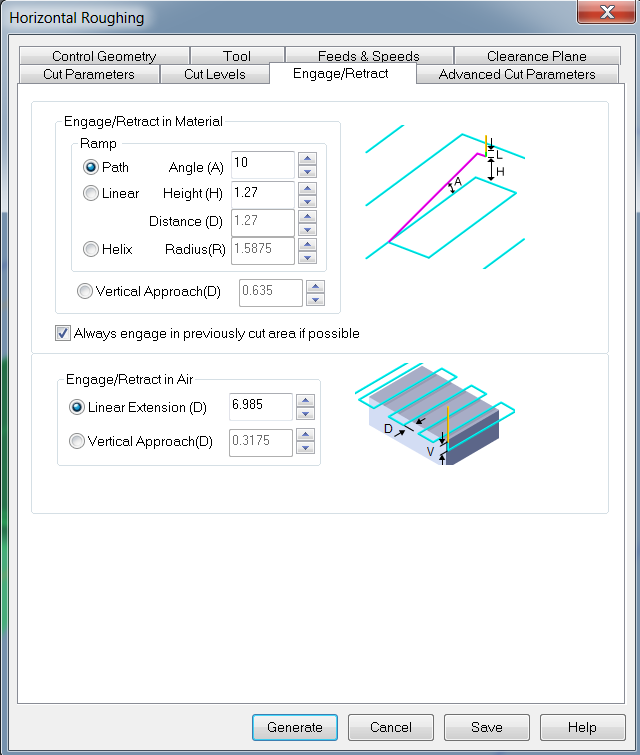This screenshot has width=640, height=755.
Task: Click the Distance (D) input field
Action: (263, 222)
